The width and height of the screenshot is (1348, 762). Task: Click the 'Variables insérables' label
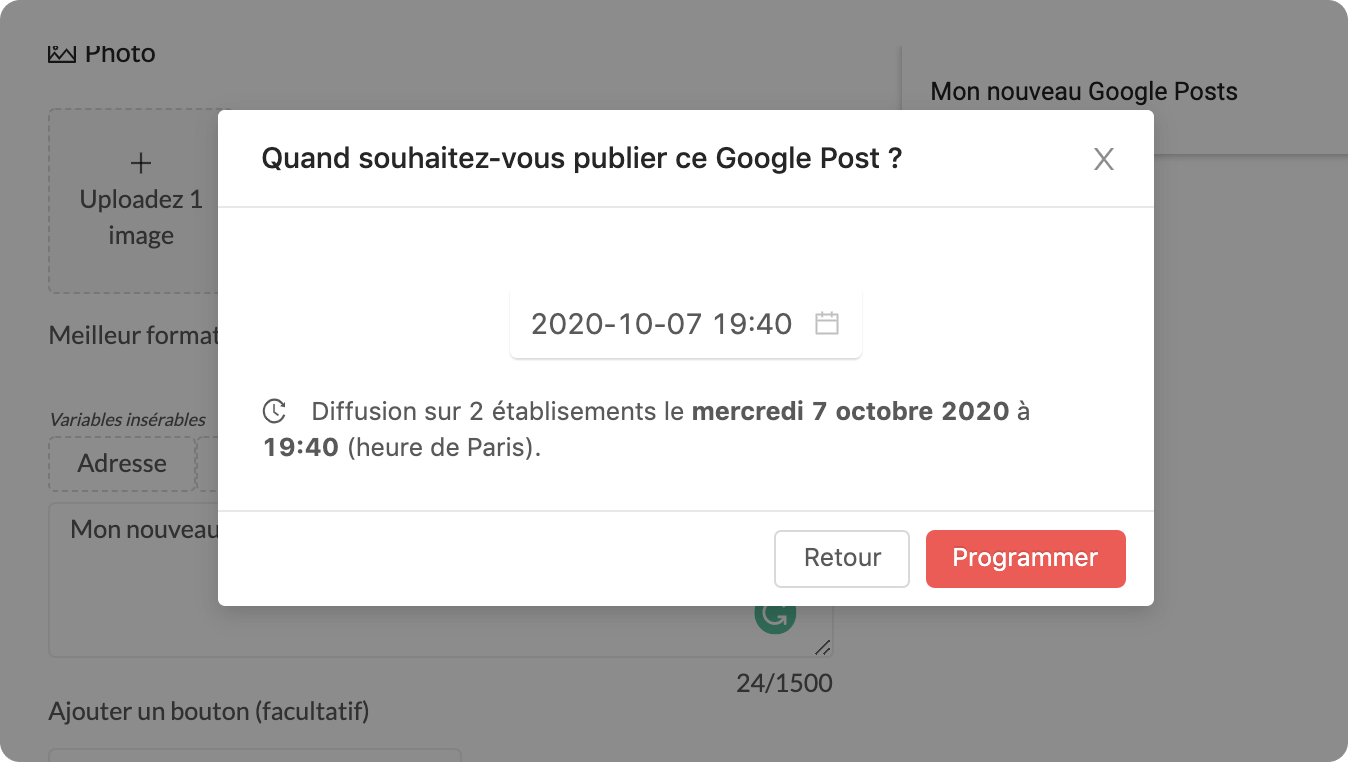[127, 420]
